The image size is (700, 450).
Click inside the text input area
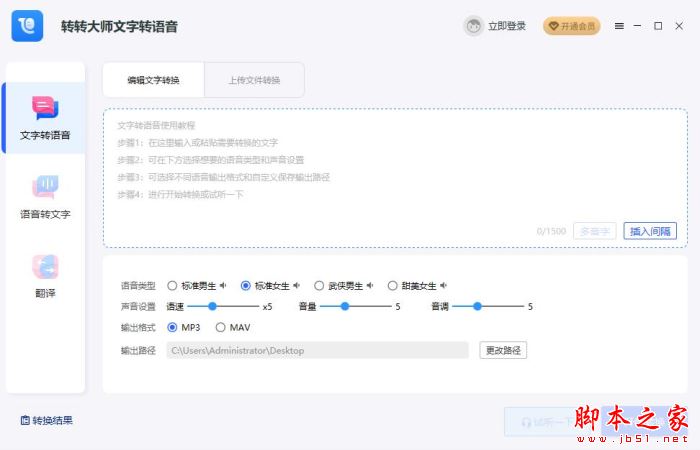tap(395, 178)
